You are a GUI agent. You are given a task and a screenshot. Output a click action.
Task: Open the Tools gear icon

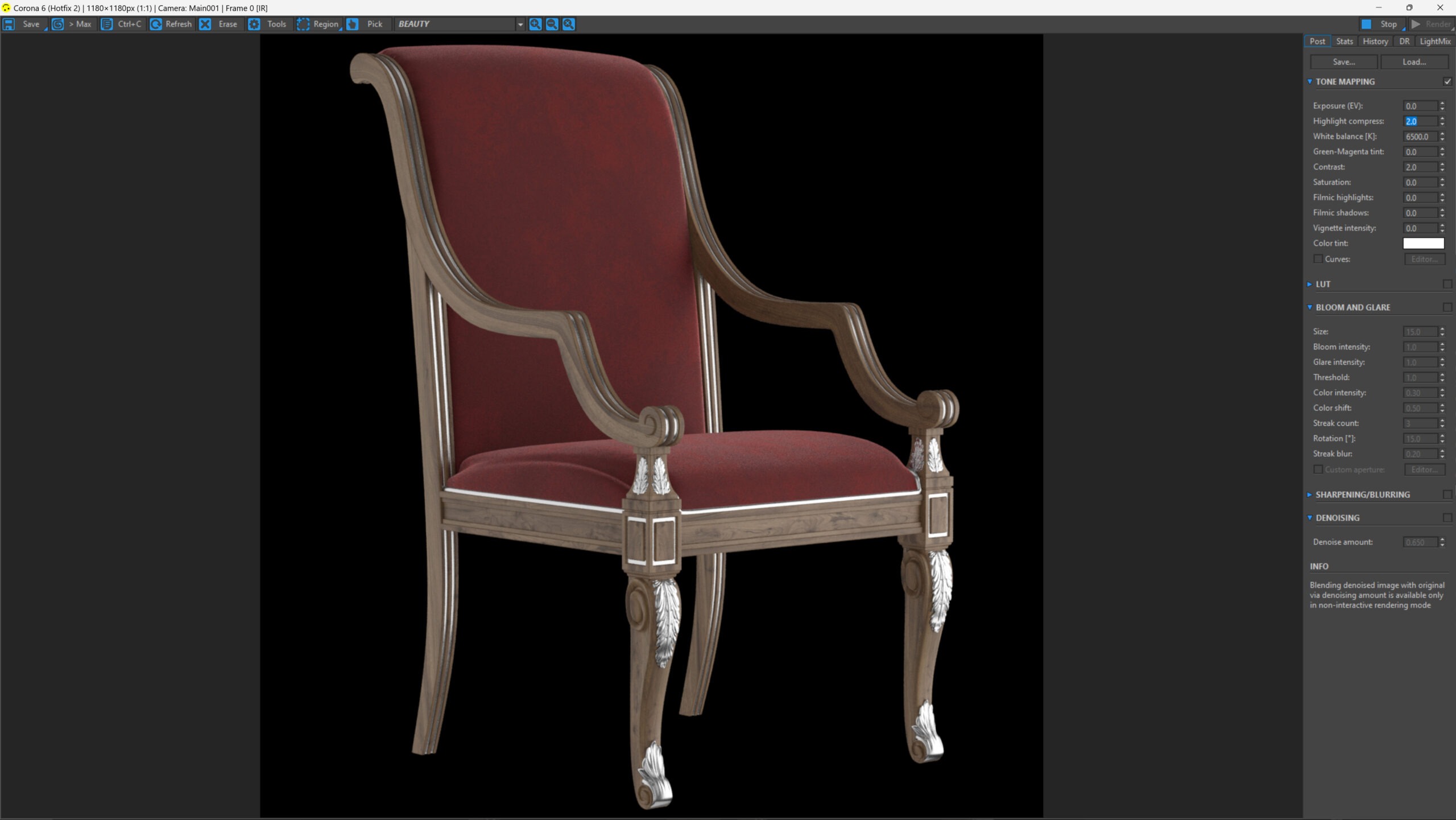[x=254, y=24]
